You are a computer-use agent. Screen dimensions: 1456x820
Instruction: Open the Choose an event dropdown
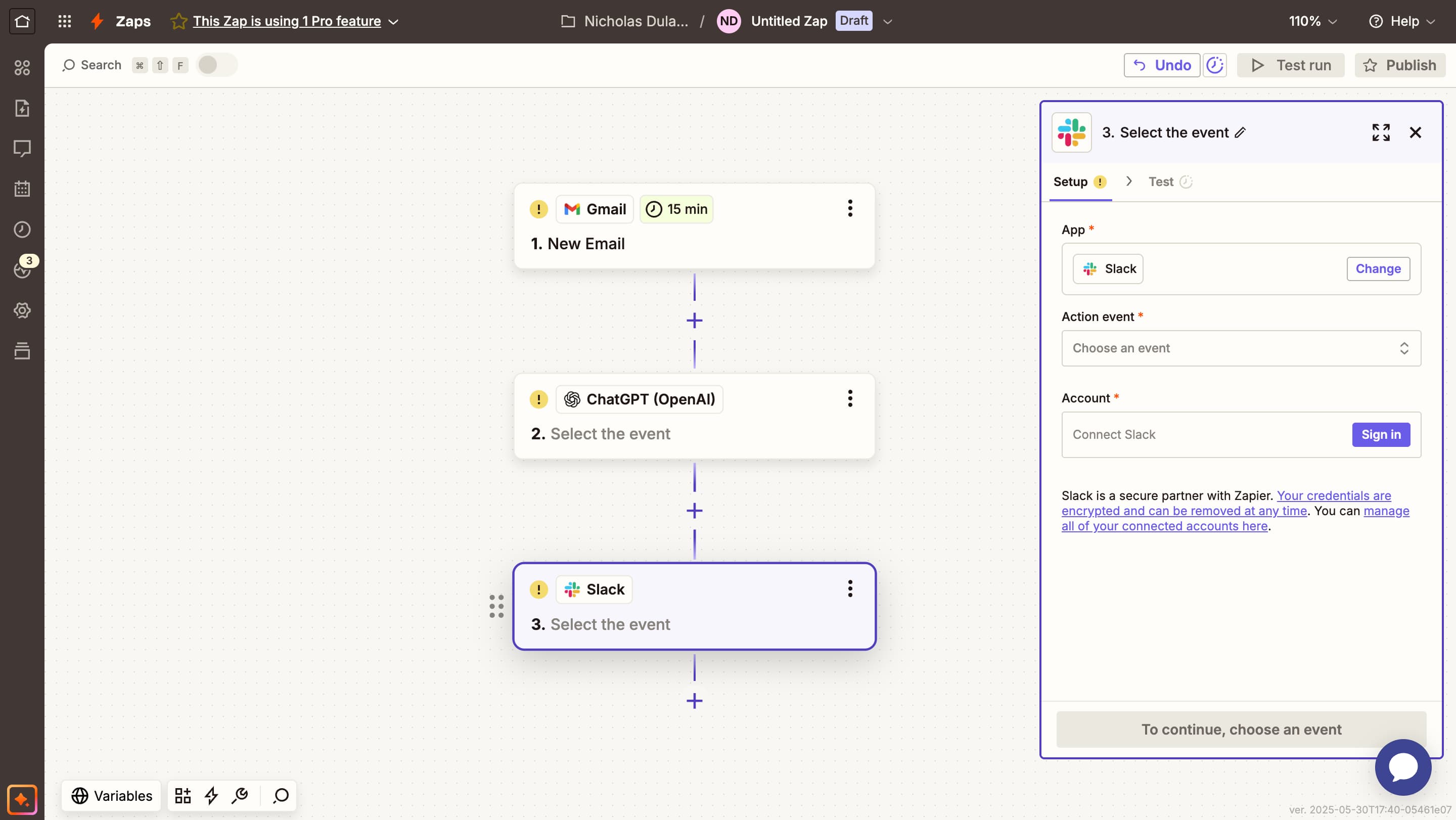click(x=1241, y=348)
